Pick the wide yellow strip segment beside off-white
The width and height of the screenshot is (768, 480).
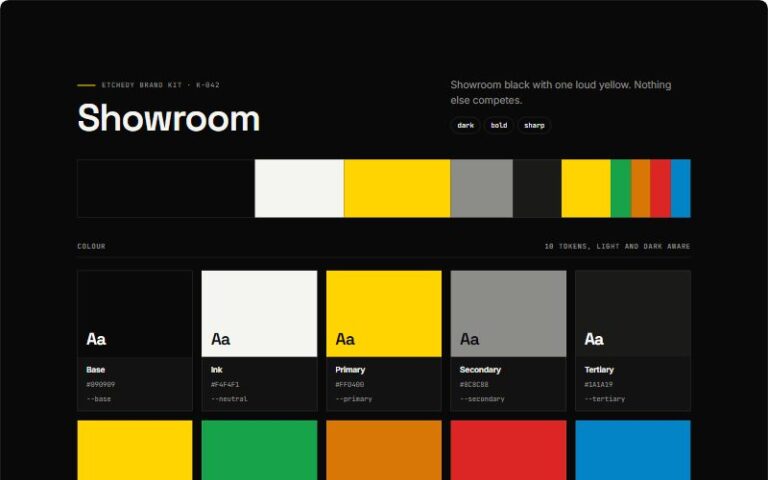397,188
